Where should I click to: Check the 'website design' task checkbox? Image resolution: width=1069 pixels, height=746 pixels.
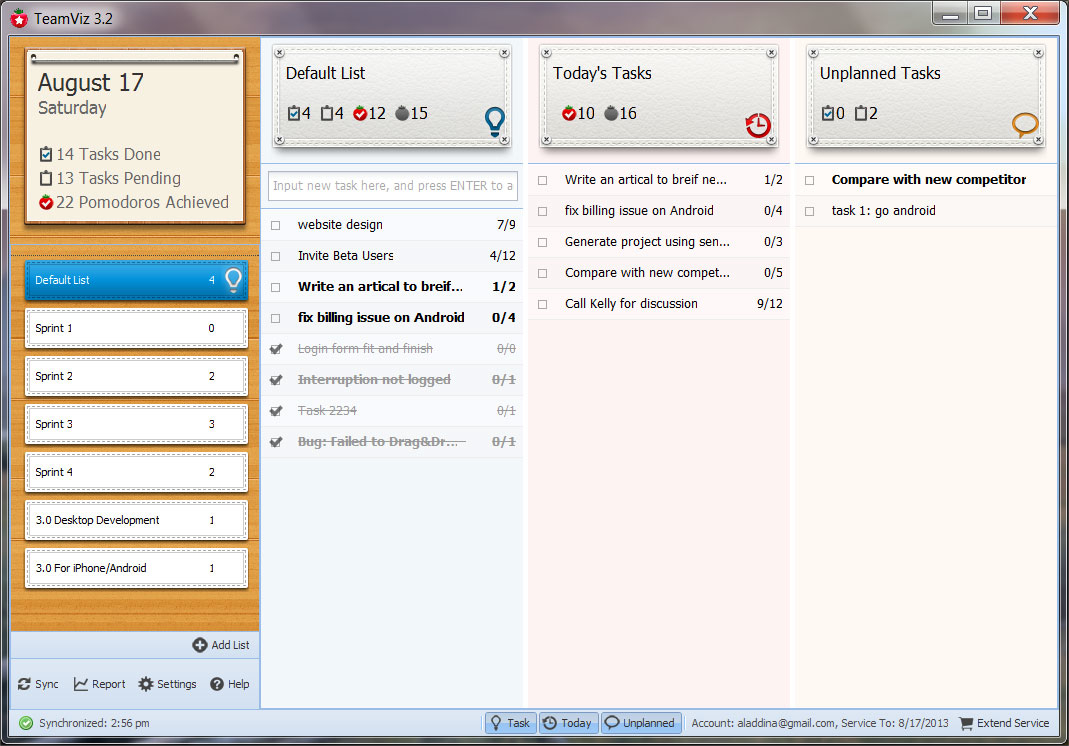click(x=276, y=226)
